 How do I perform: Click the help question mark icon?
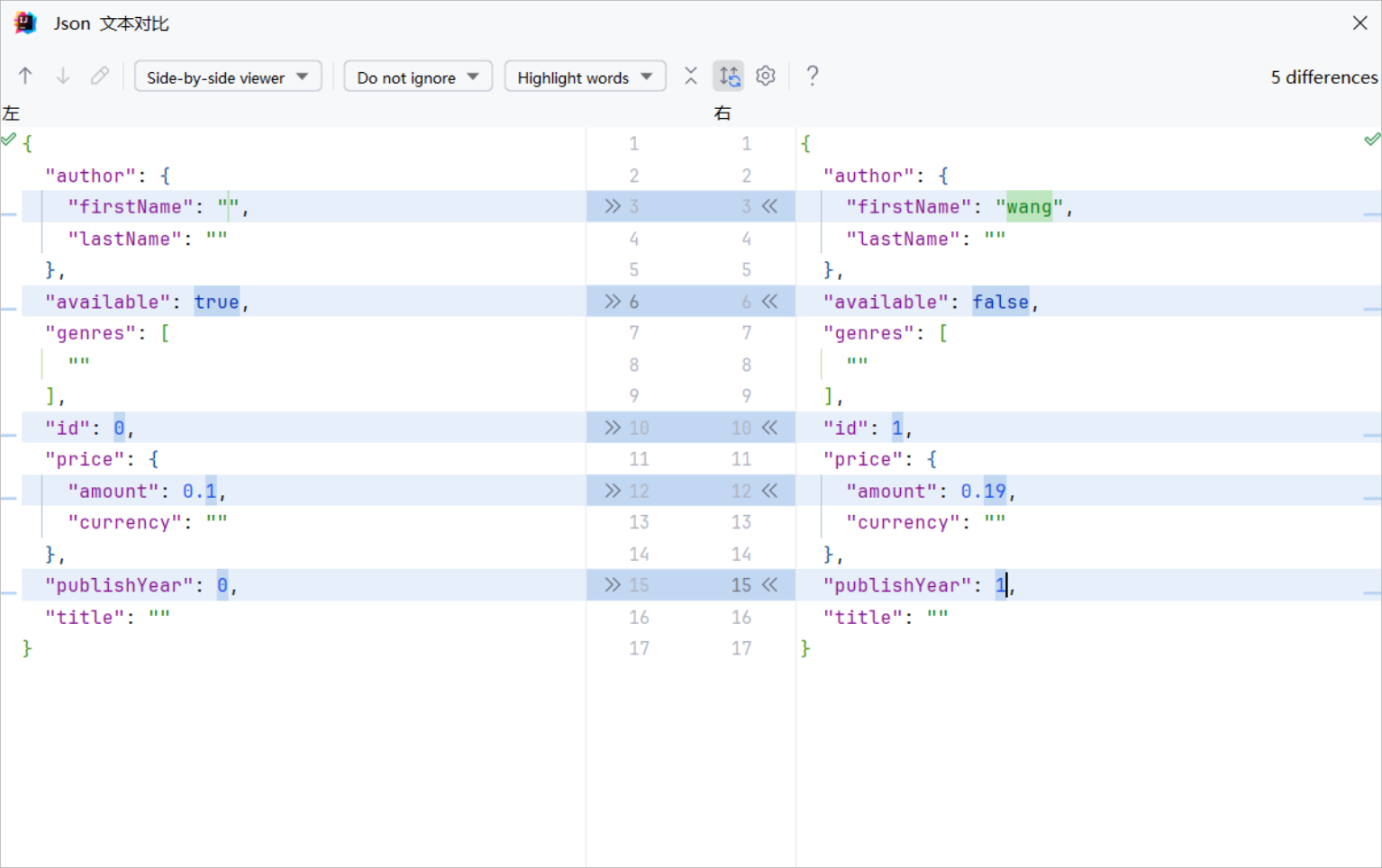click(812, 76)
